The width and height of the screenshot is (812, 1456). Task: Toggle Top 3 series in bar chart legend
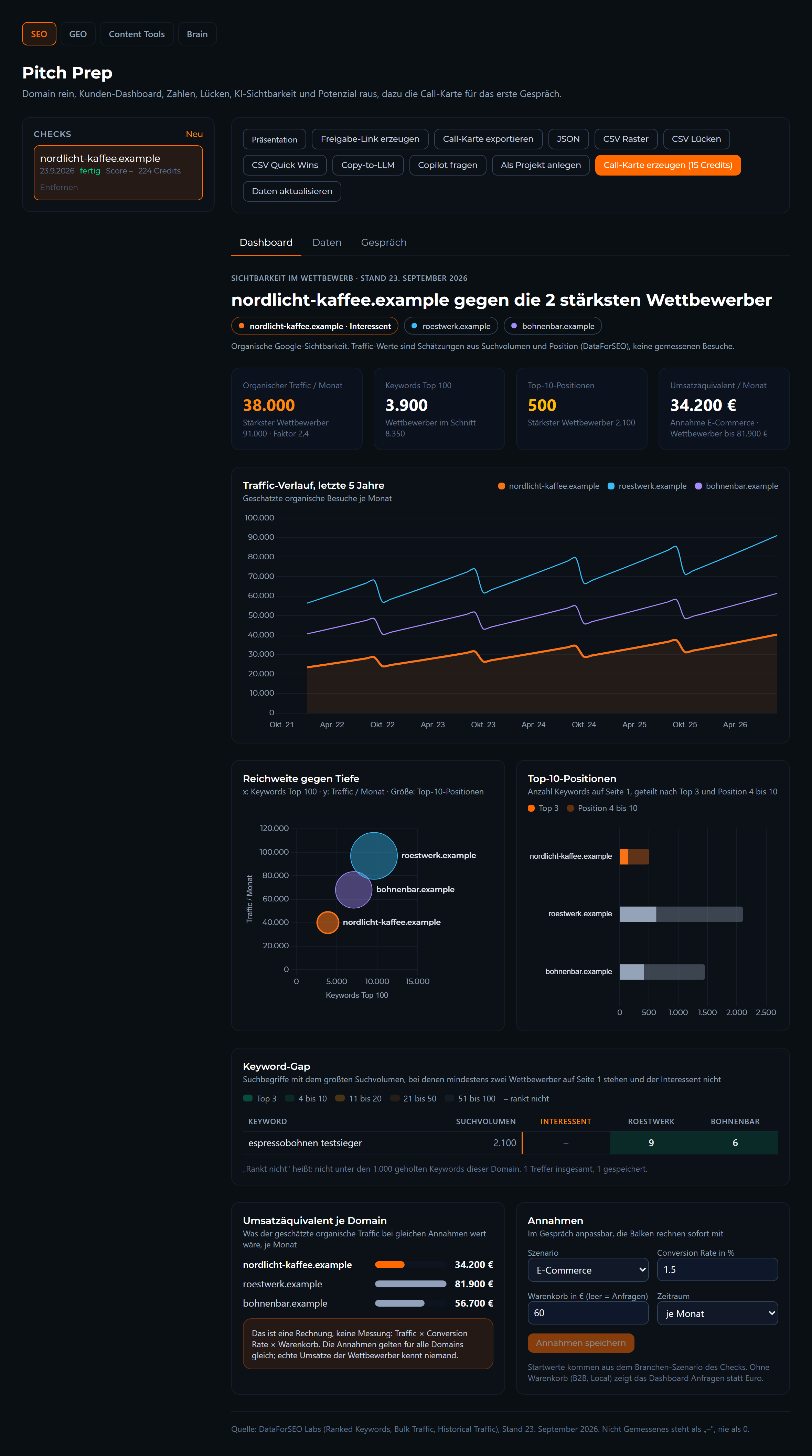click(x=543, y=808)
